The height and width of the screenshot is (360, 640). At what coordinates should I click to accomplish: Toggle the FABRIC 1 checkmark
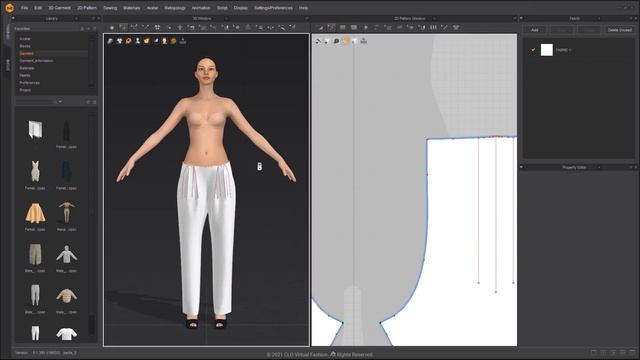point(533,50)
